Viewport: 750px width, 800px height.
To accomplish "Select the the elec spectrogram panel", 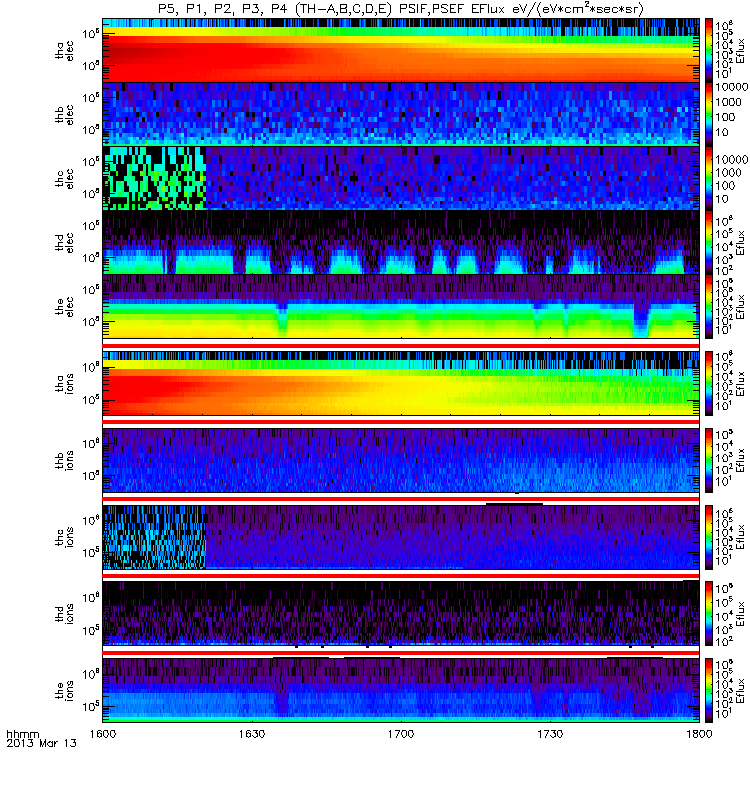I will pyautogui.click(x=401, y=306).
